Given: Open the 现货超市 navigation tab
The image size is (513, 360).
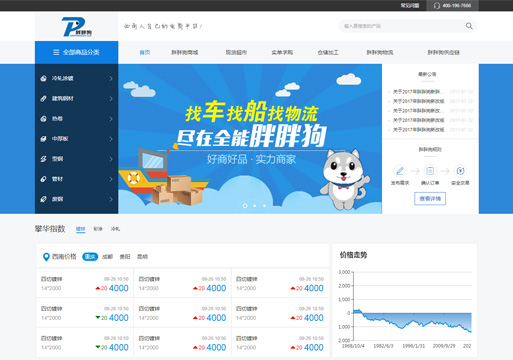Looking at the screenshot, I should [x=236, y=52].
